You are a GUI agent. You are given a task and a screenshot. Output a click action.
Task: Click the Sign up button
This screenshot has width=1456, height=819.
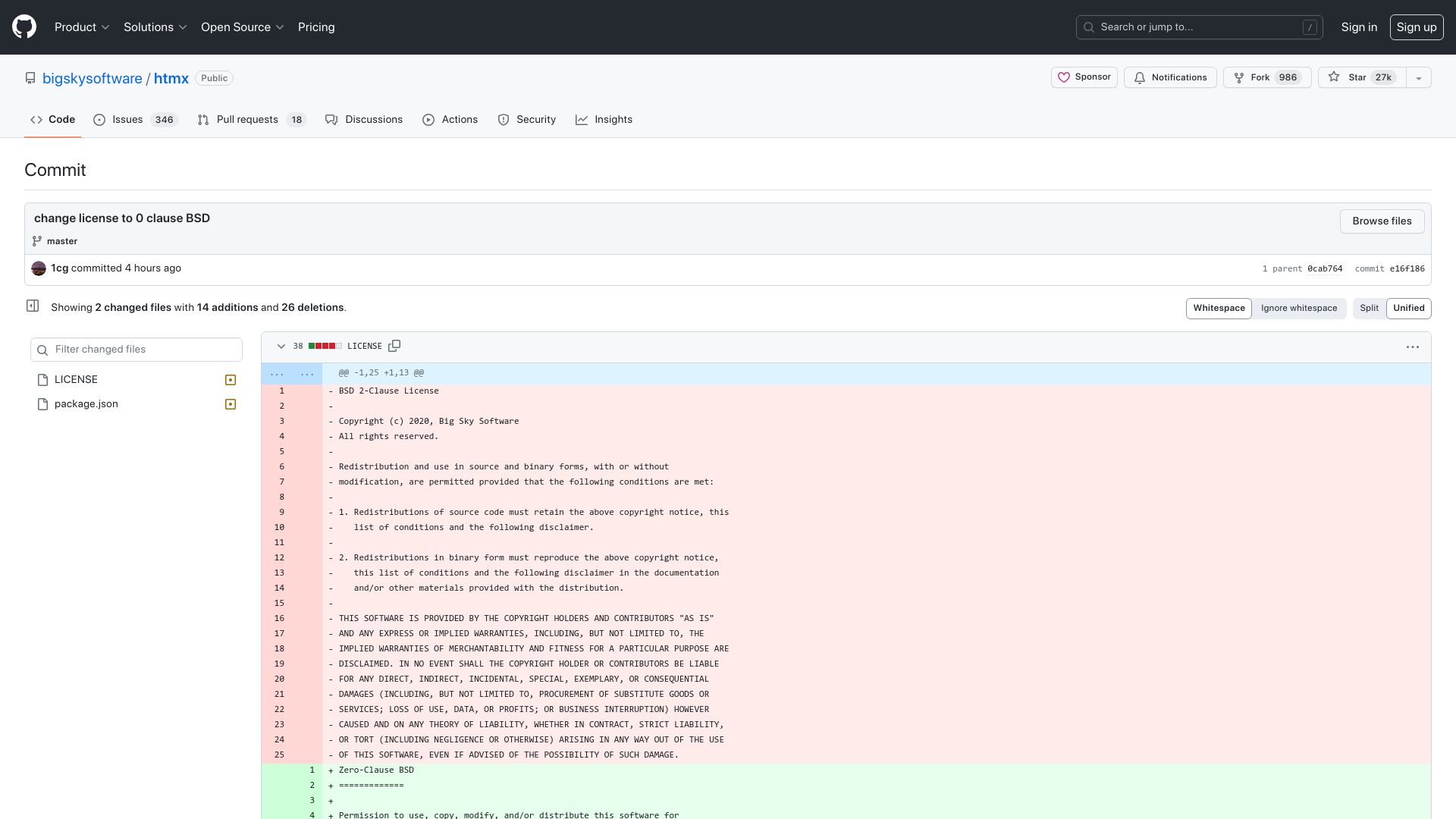point(1417,27)
